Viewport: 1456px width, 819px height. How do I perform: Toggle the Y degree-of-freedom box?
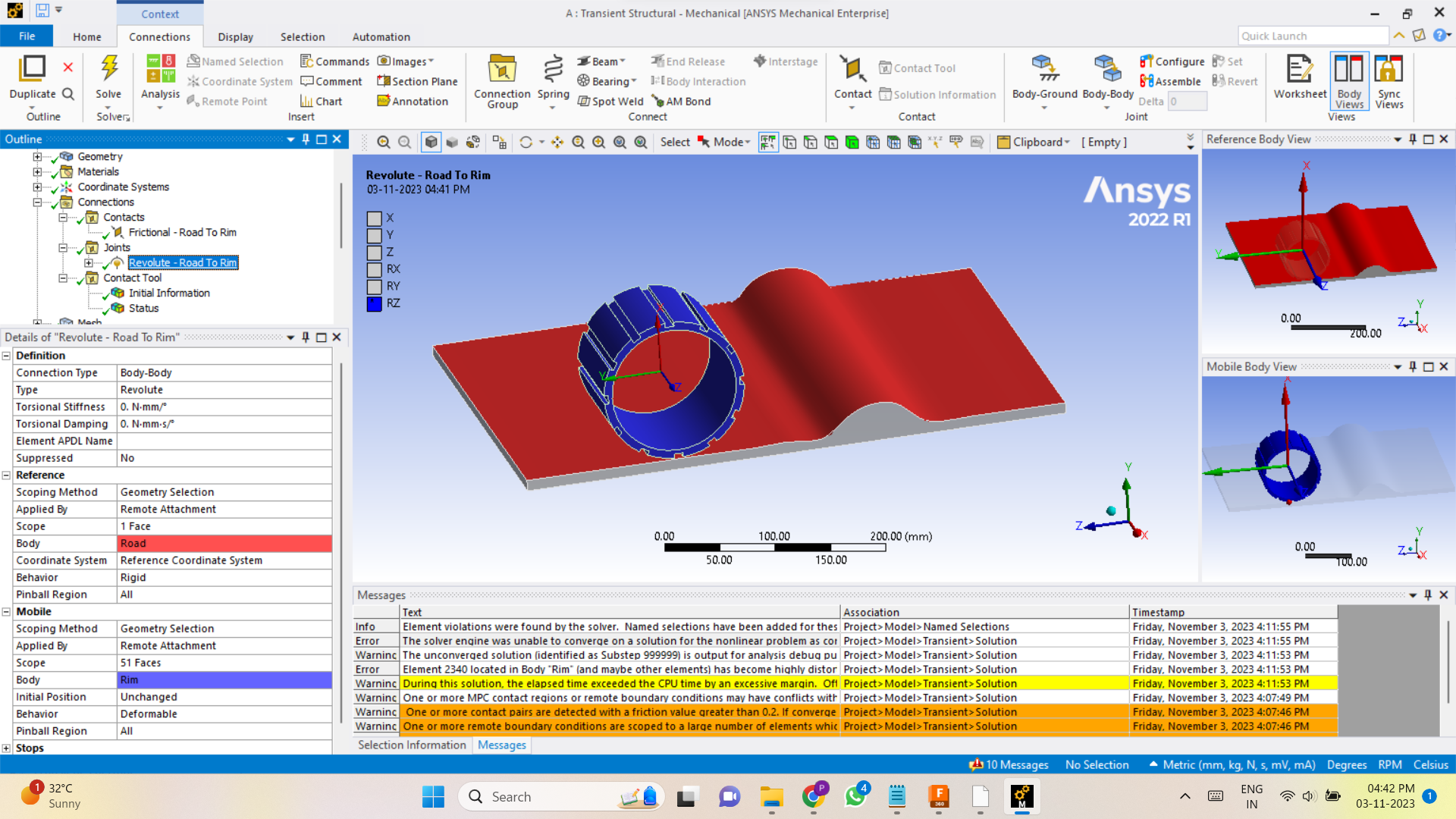(374, 235)
